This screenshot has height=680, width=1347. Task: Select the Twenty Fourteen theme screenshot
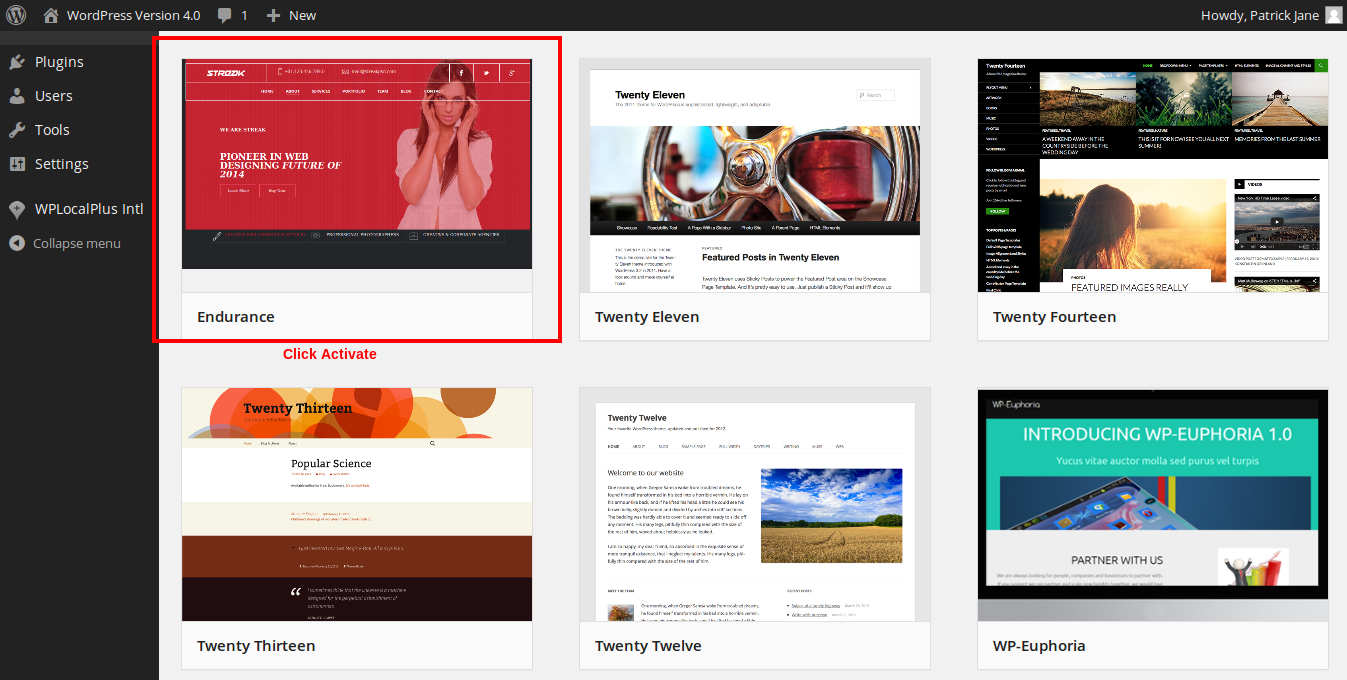(x=1152, y=175)
